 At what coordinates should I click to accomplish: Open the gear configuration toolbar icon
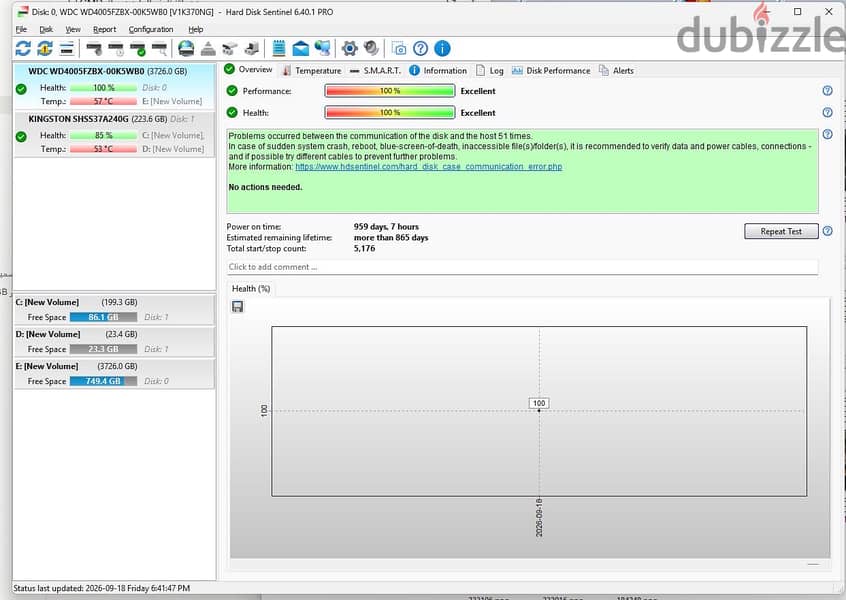tap(350, 49)
